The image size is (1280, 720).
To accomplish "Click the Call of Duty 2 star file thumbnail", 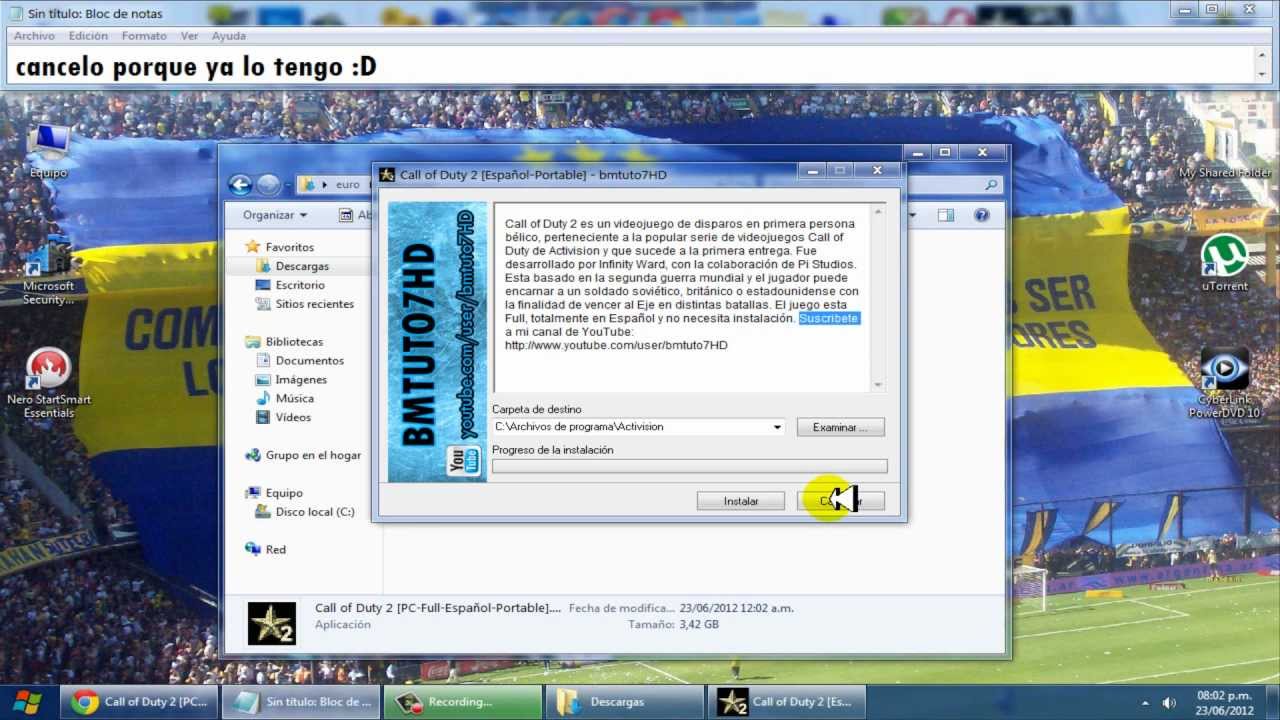I will (272, 622).
